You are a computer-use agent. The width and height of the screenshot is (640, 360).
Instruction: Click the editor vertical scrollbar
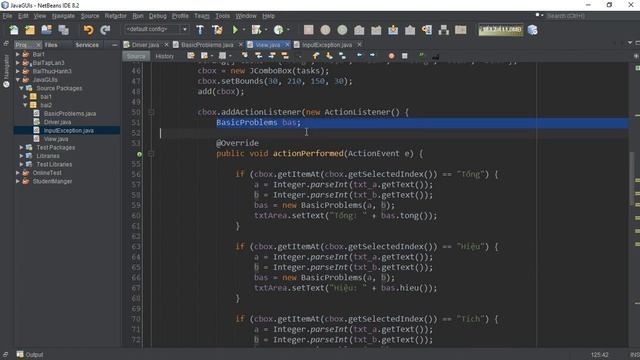point(631,178)
